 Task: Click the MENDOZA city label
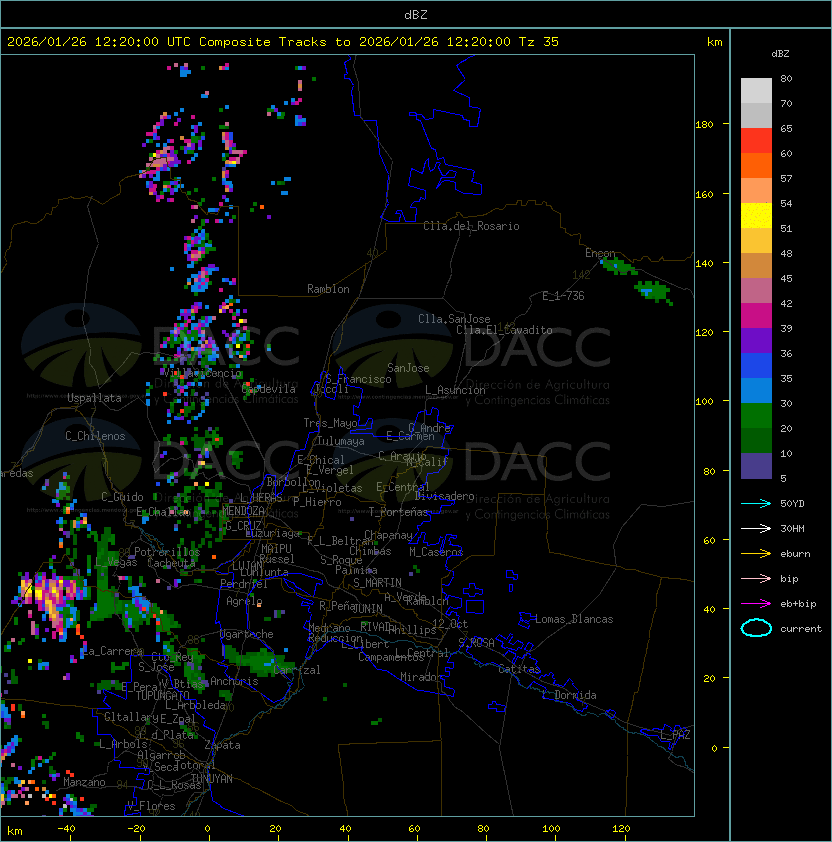click(x=243, y=510)
